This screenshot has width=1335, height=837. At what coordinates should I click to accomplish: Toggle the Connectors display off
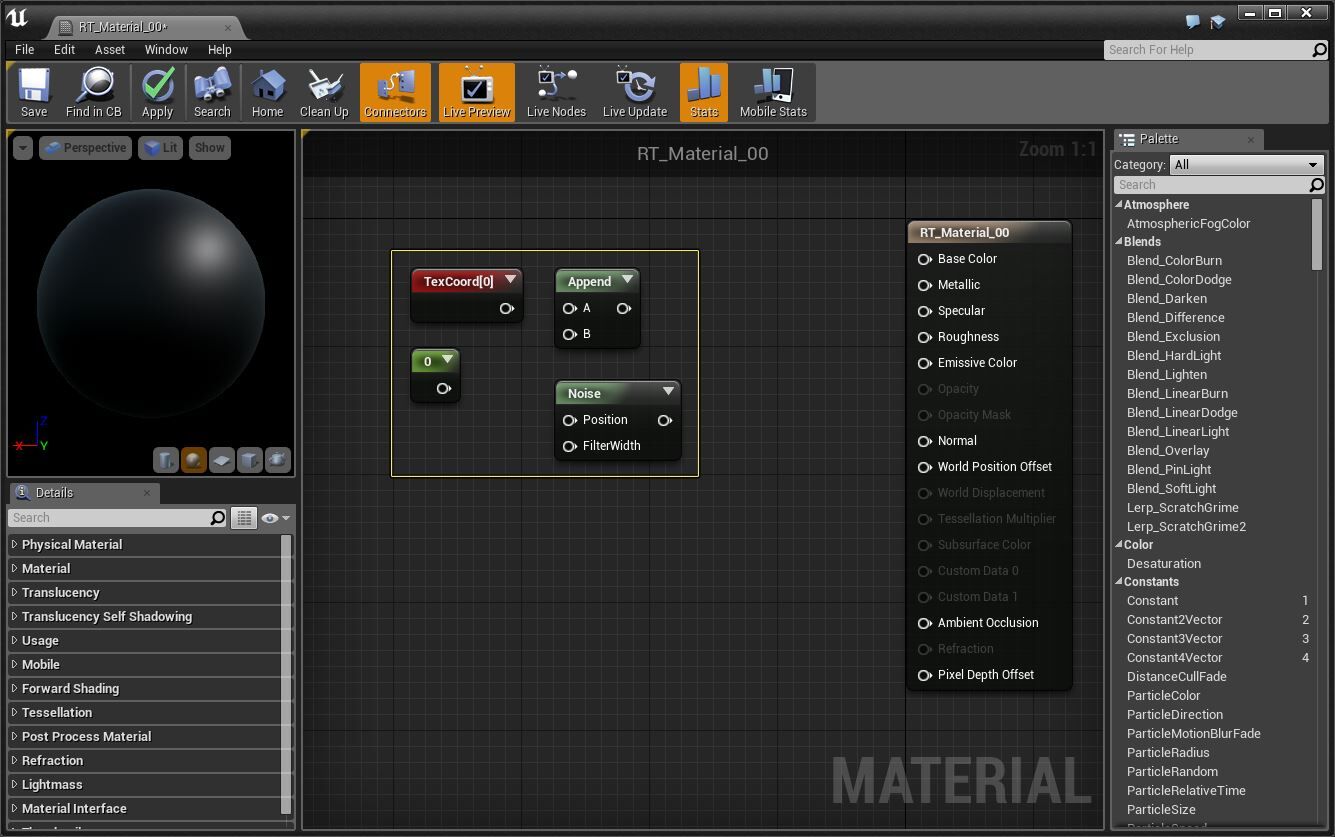coord(395,92)
